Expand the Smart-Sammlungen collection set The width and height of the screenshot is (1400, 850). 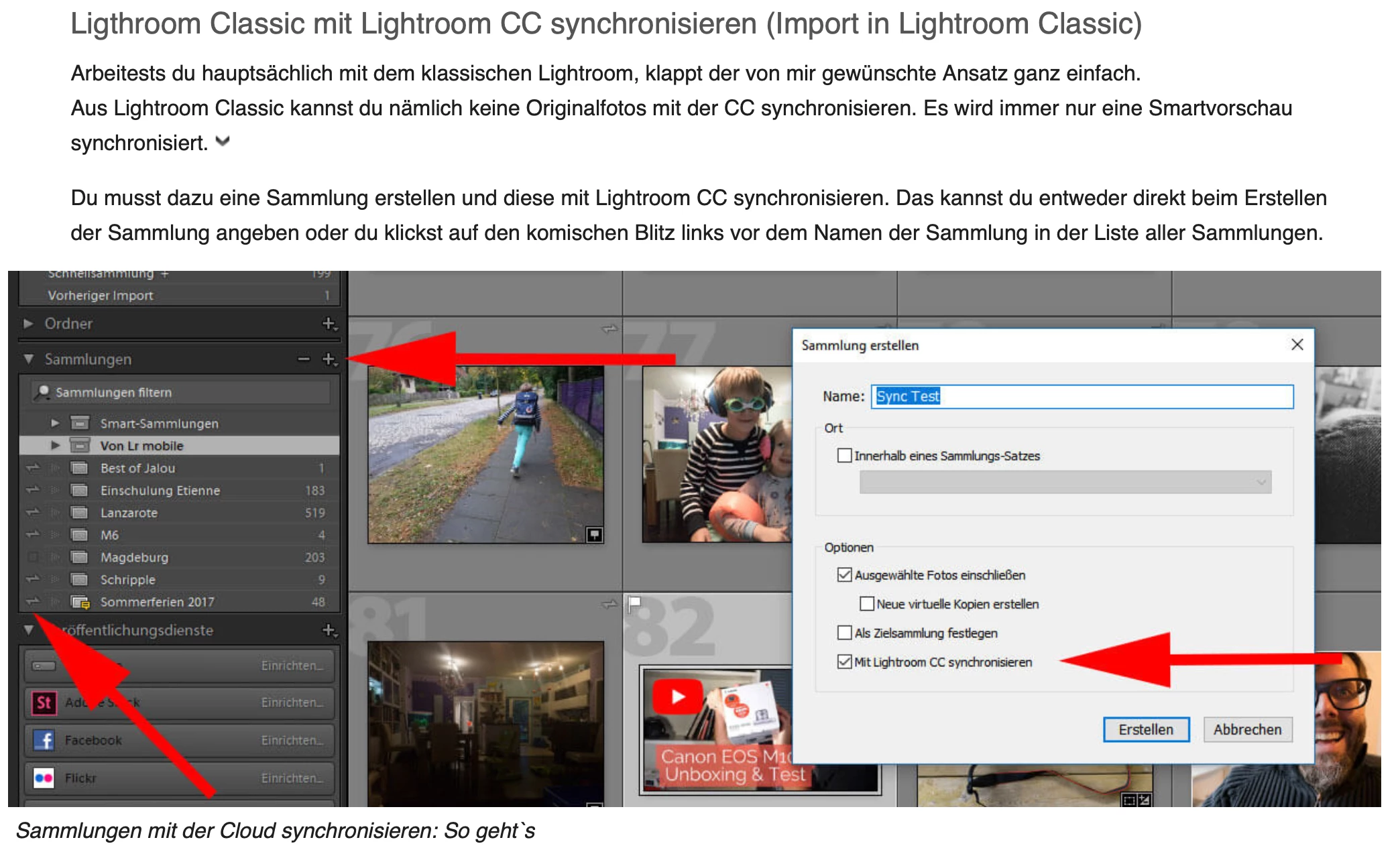pyautogui.click(x=55, y=424)
